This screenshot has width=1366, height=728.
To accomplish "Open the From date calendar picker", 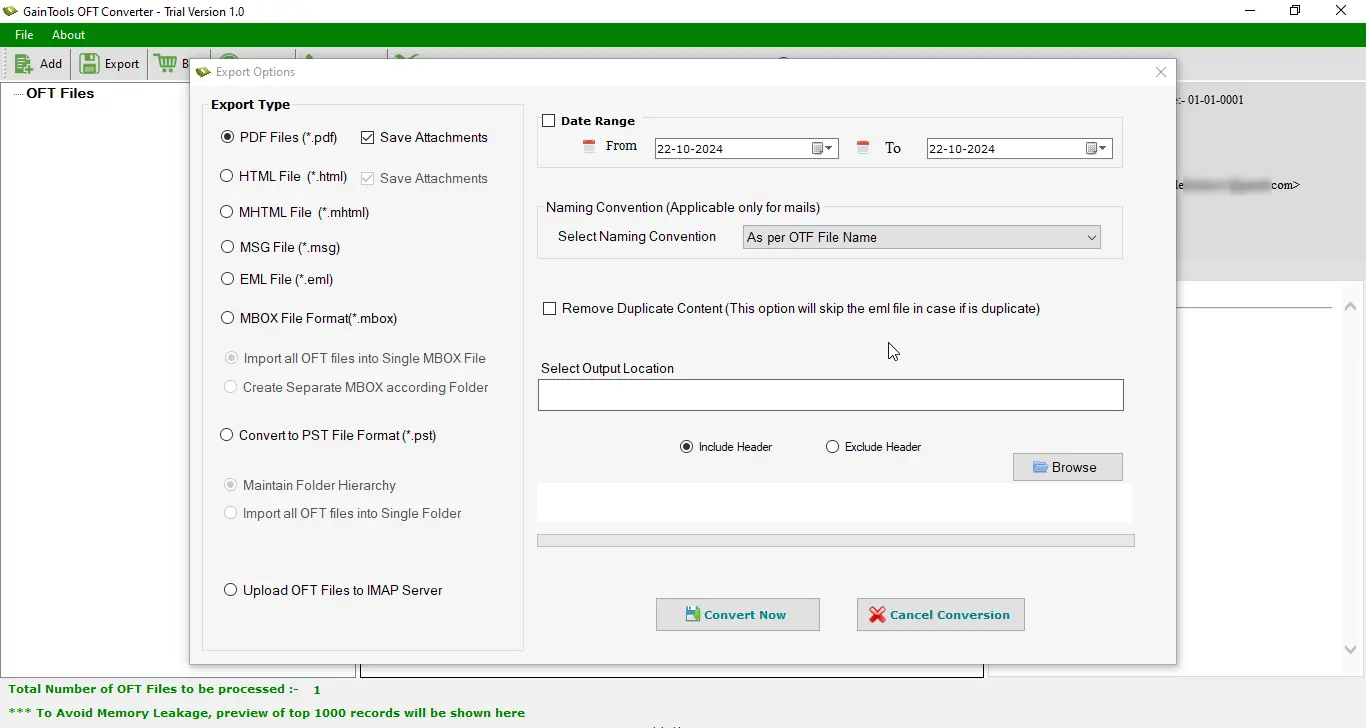I will pos(822,149).
